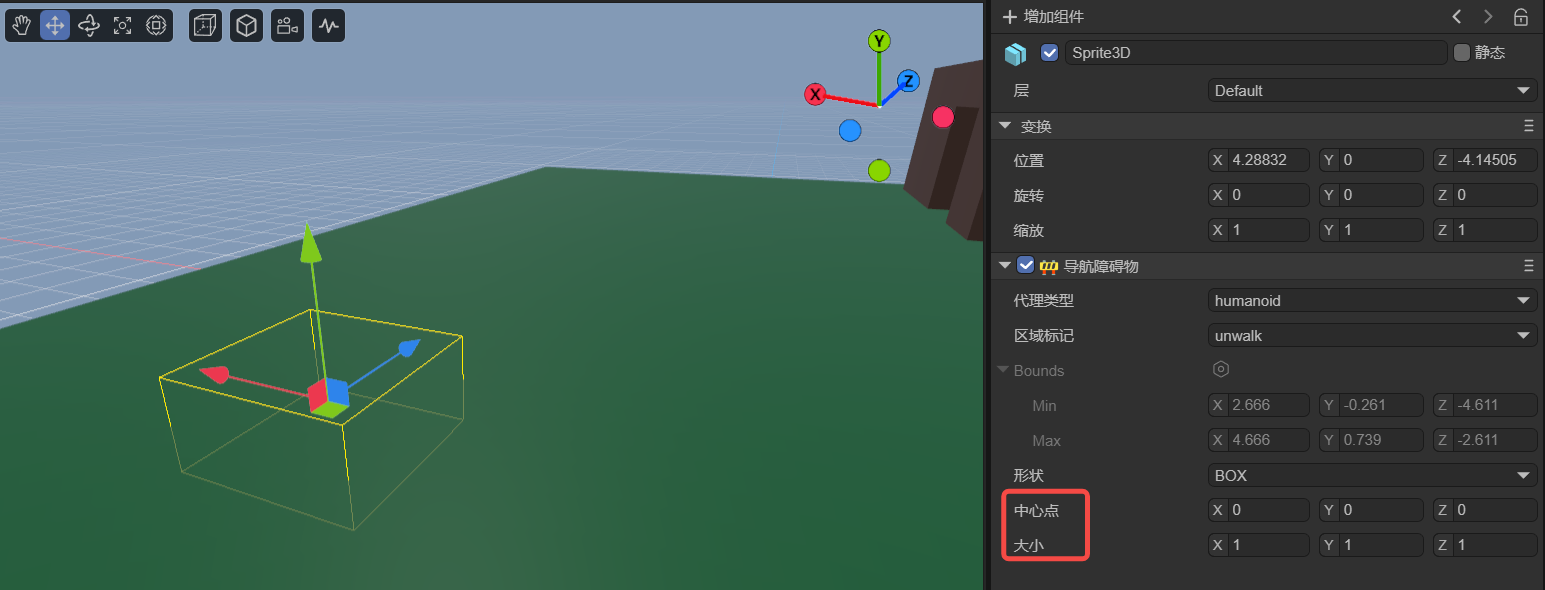This screenshot has width=1545, height=590.
Task: Click the camera settings icon
Action: 287,26
